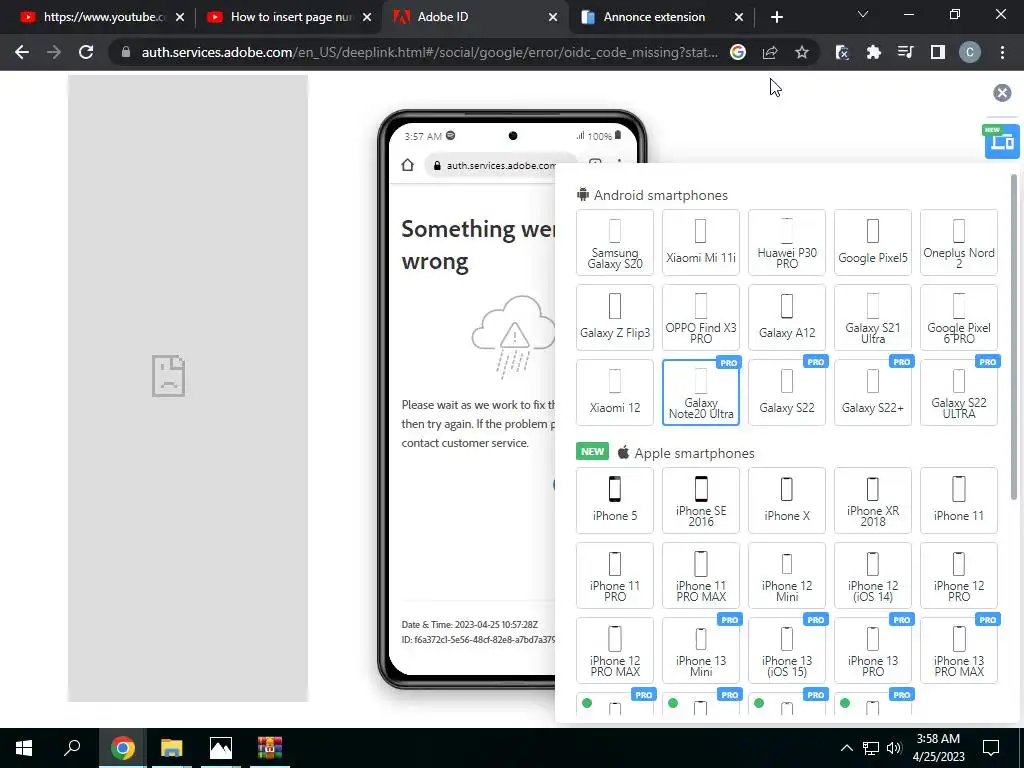
Task: Pick the iPhone 12 Mini device
Action: 787,575
